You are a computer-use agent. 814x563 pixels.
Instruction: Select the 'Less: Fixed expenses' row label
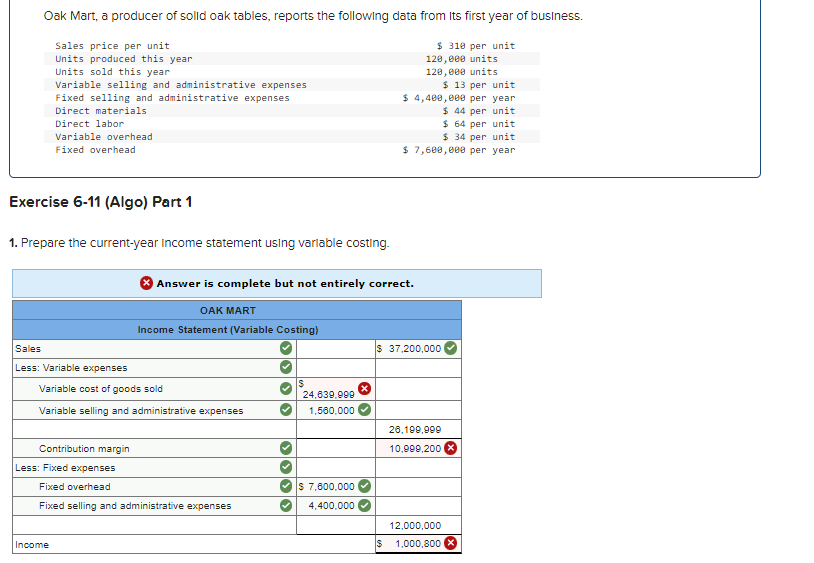[x=65, y=468]
